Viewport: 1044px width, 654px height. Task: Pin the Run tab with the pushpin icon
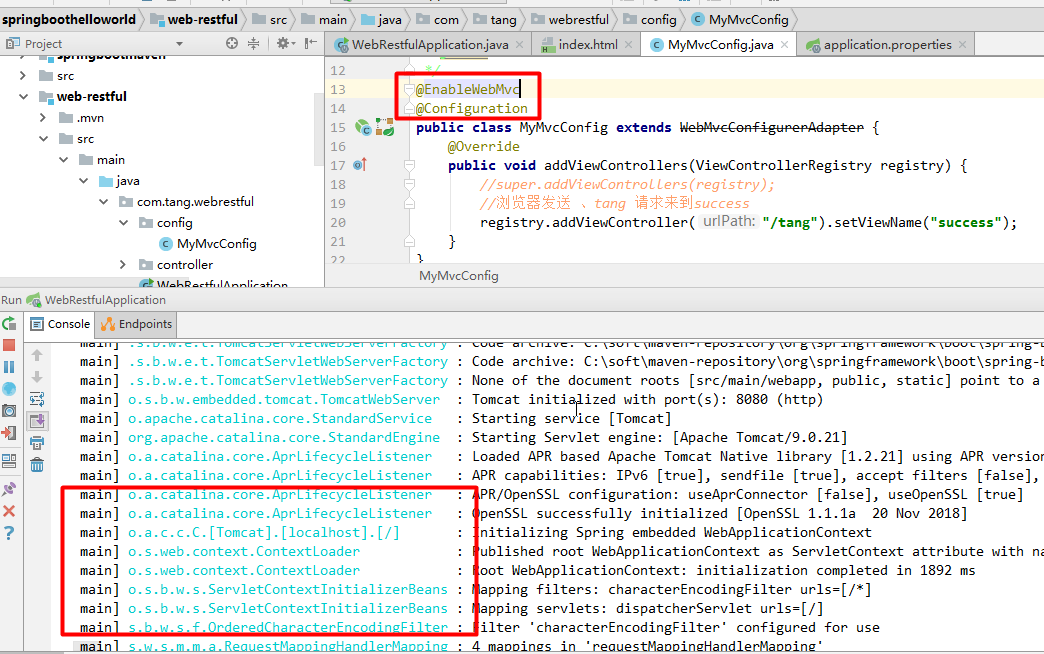click(9, 489)
